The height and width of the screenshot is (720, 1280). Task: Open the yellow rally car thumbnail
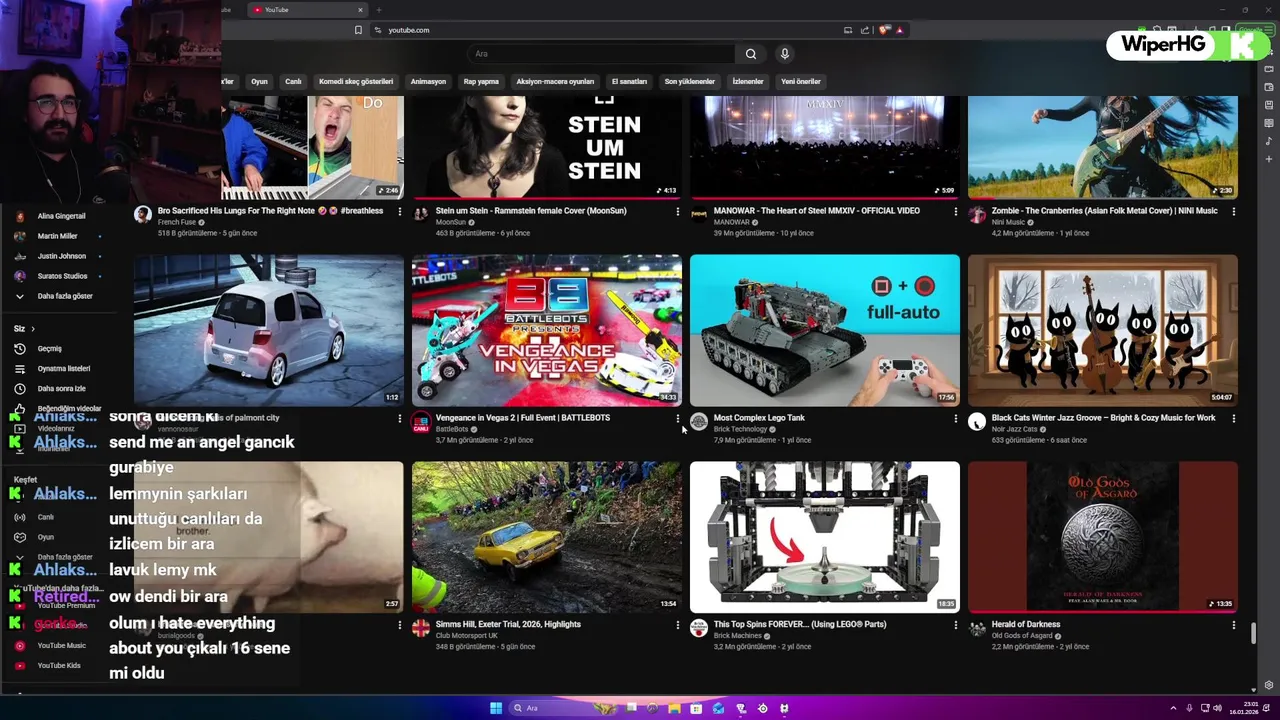click(x=547, y=537)
